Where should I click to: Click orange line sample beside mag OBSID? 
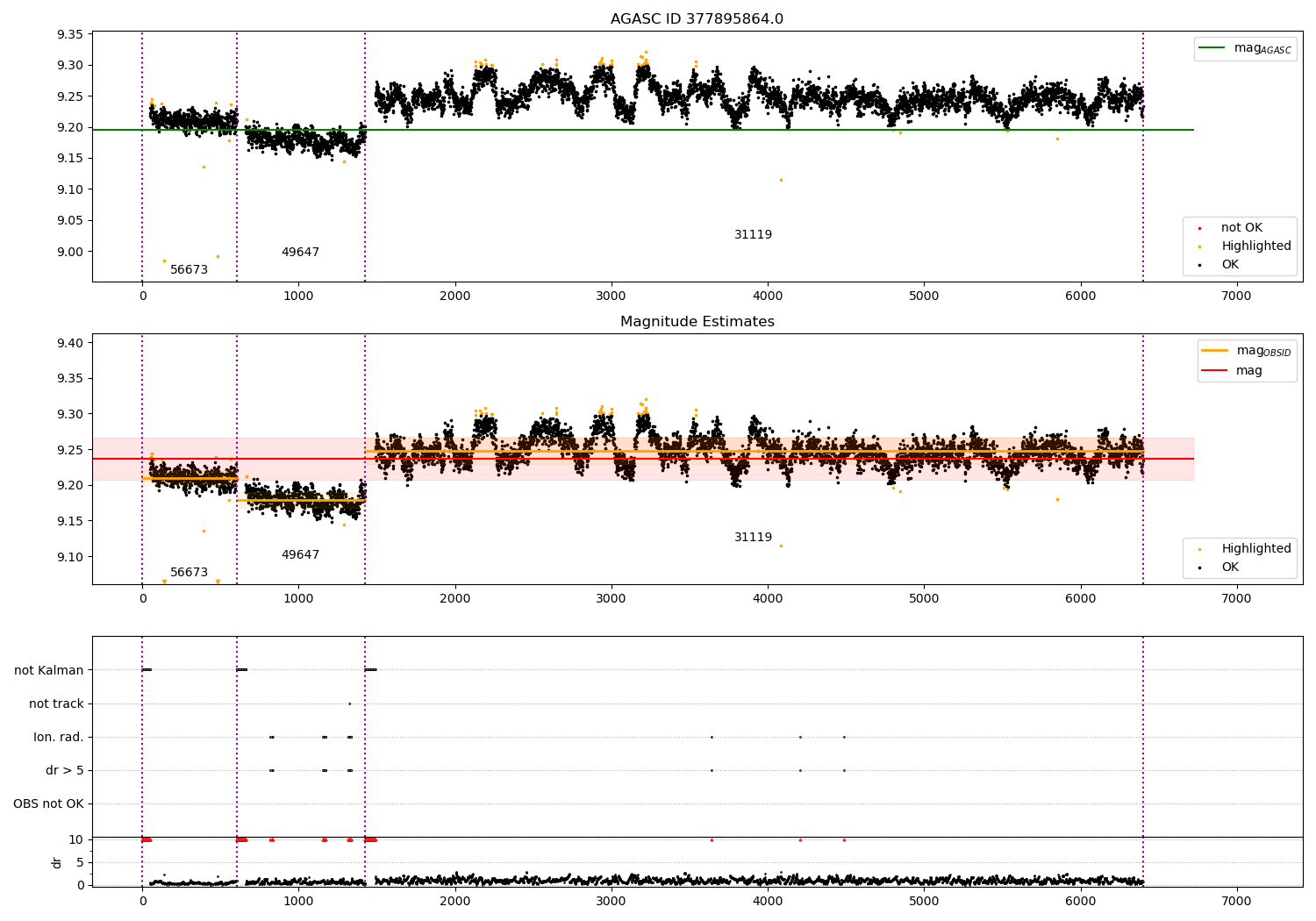1215,351
